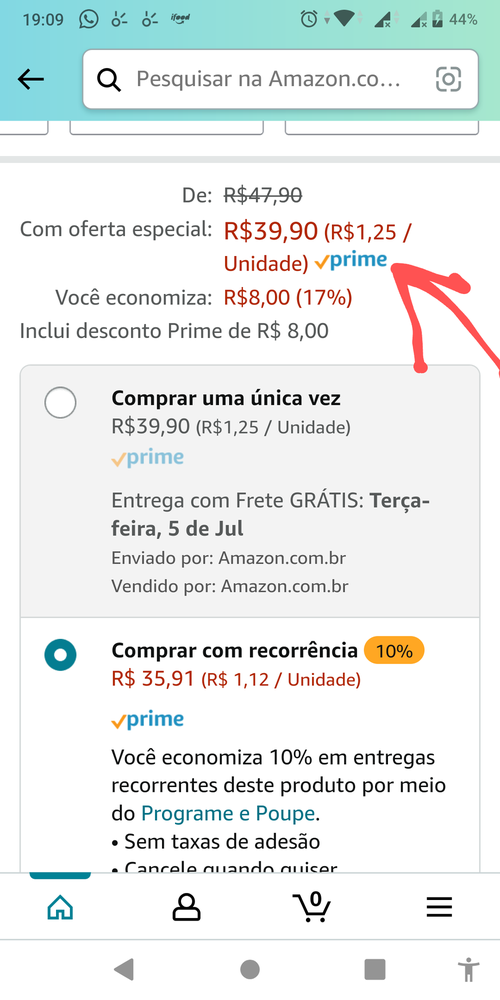The width and height of the screenshot is (500, 1000).
Task: Tap the back arrow in header
Action: (31, 80)
